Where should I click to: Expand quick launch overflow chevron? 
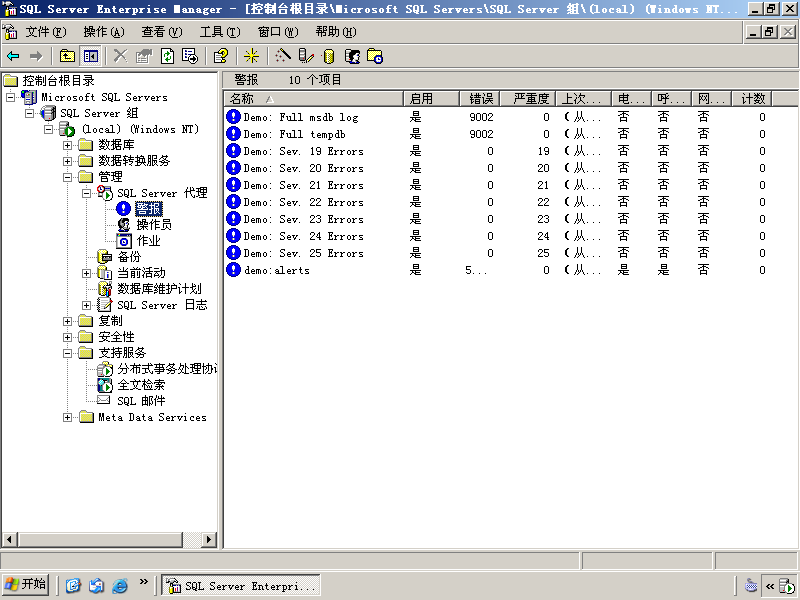[x=144, y=582]
